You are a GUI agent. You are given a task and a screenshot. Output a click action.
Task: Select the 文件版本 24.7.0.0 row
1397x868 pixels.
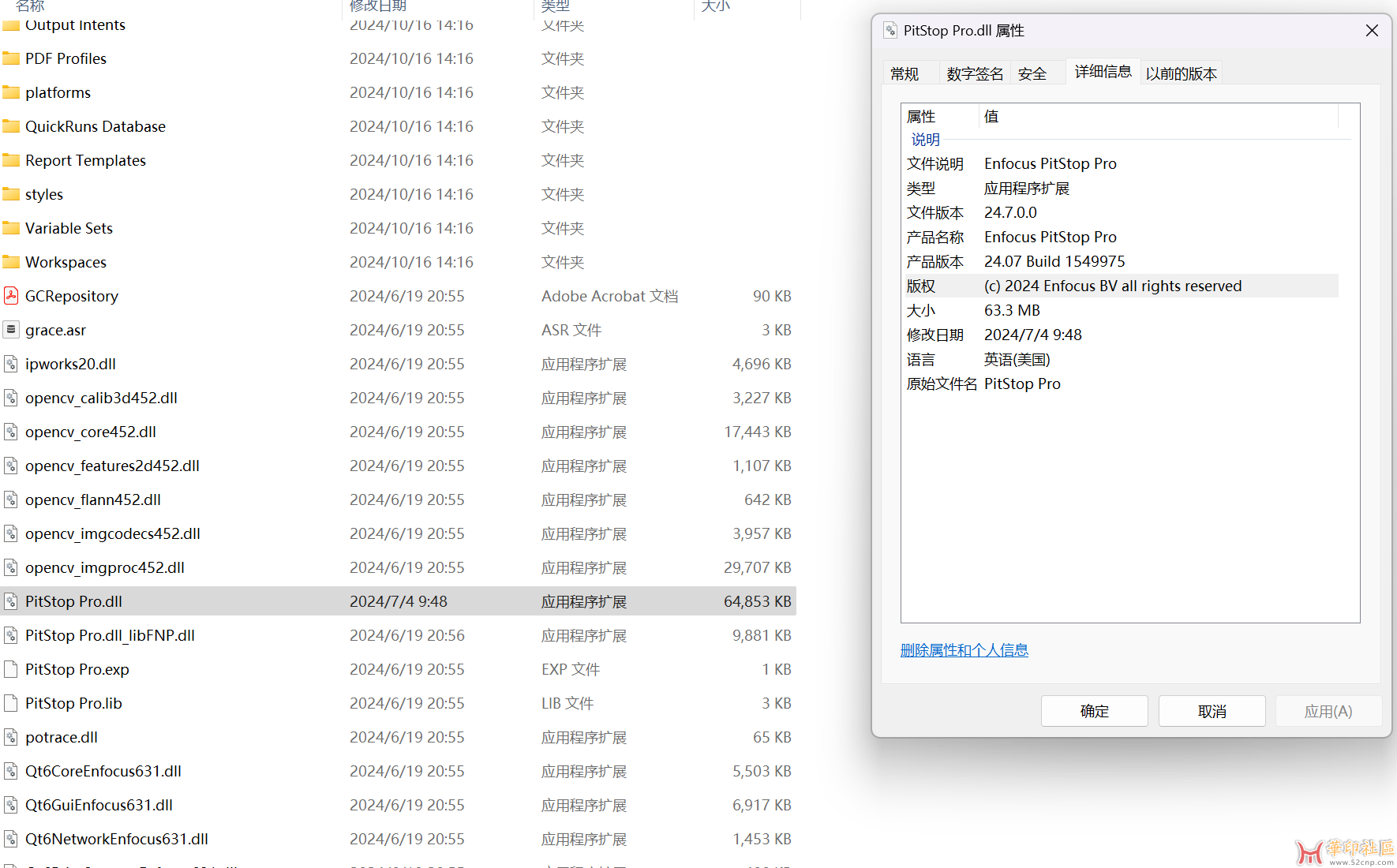1121,212
